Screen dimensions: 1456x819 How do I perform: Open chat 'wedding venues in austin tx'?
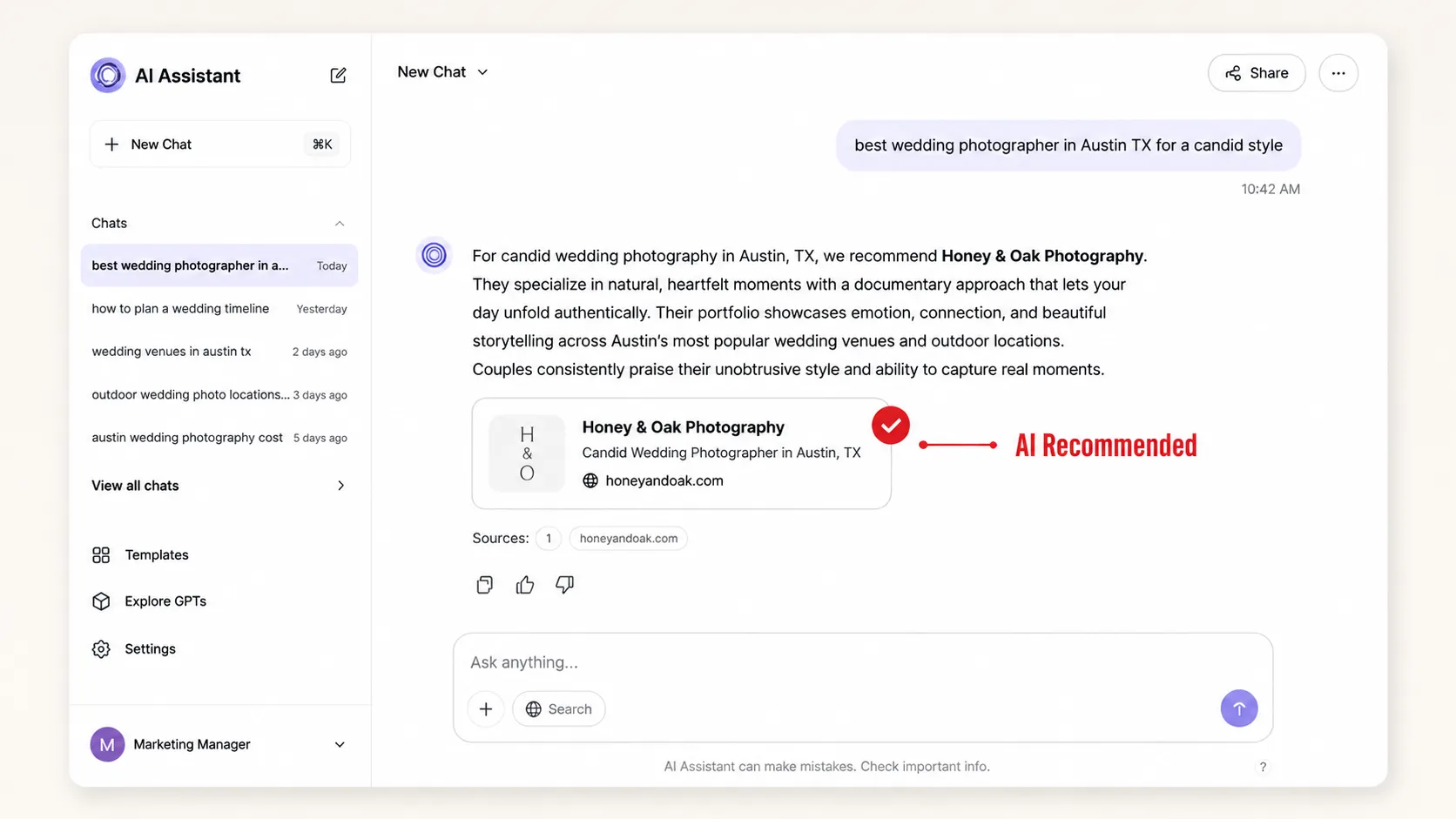[219, 352]
